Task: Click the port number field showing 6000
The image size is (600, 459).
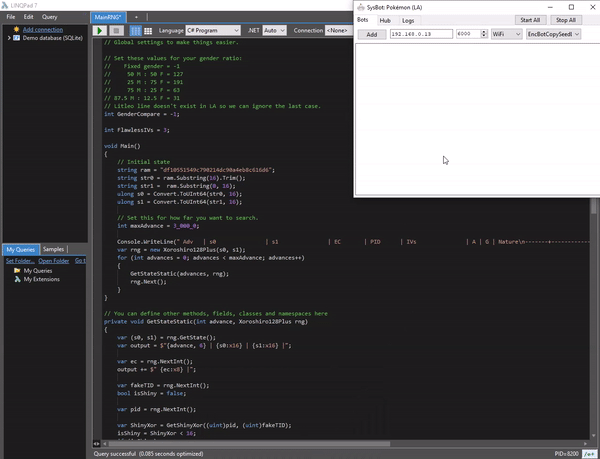Action: 468,34
